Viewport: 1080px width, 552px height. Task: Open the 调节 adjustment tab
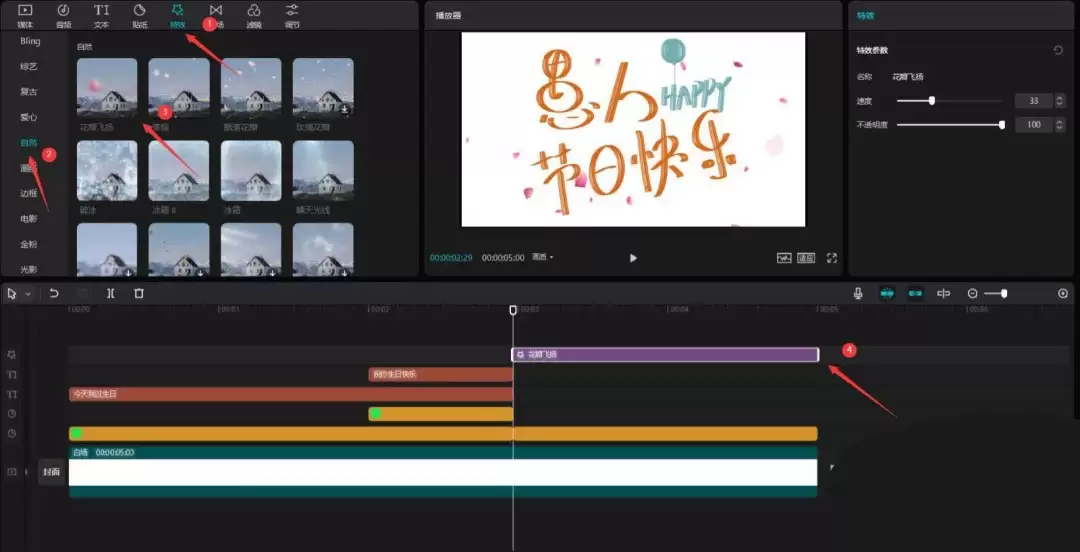[292, 16]
